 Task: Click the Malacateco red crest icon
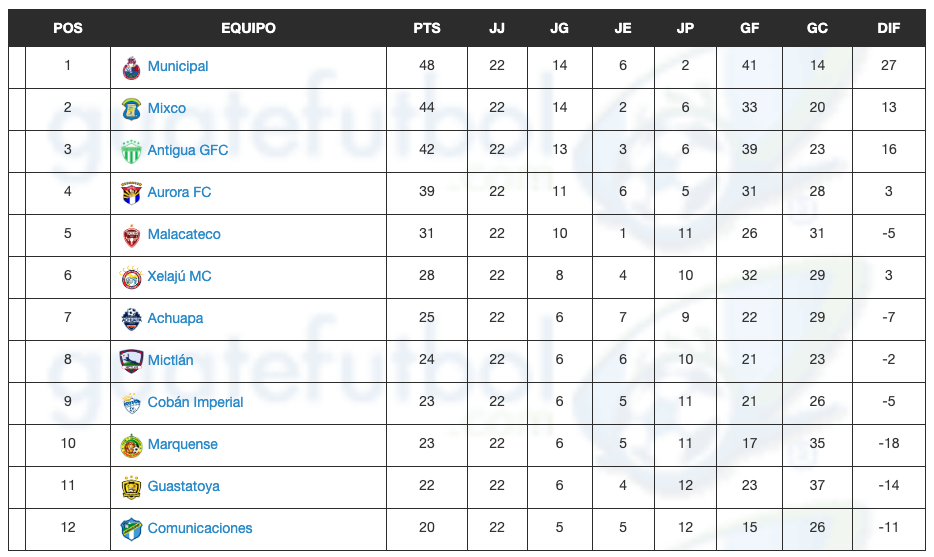click(131, 235)
